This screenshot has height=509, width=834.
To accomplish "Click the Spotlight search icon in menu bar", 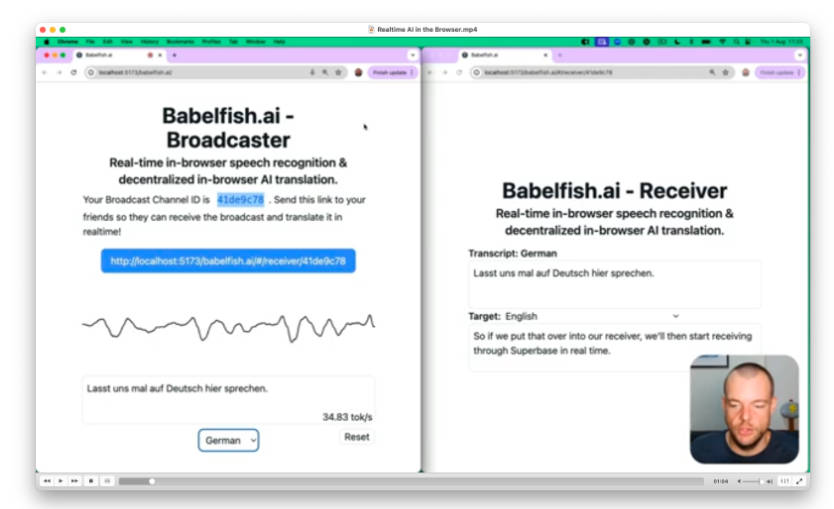I will click(x=736, y=41).
